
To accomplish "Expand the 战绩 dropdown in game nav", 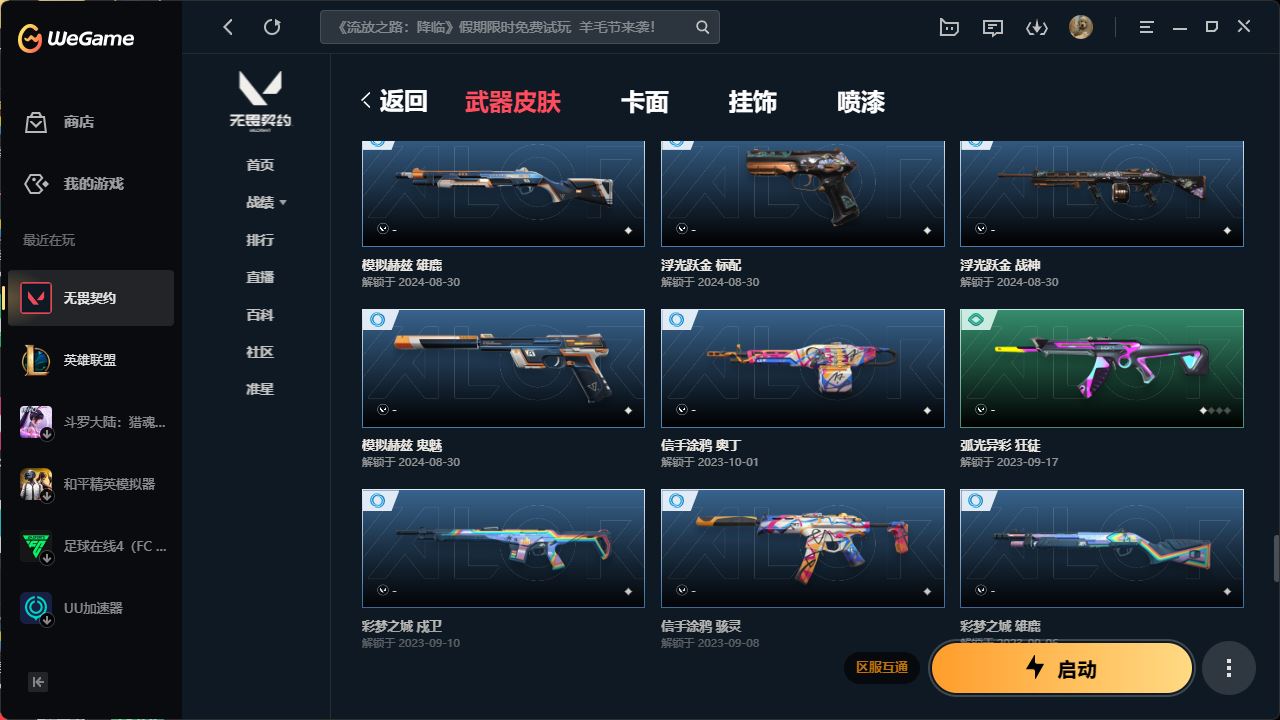I will 266,202.
